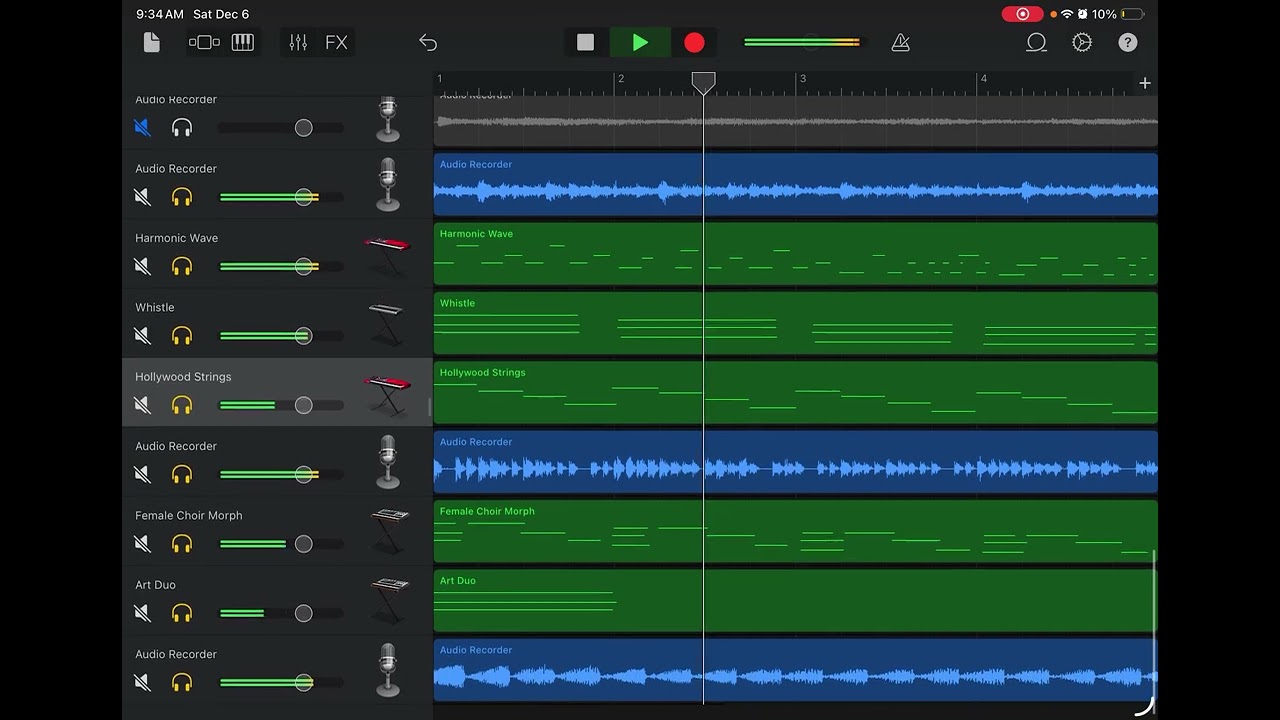The image size is (1280, 720).
Task: Select the Art Duo region in timeline
Action: [796, 601]
